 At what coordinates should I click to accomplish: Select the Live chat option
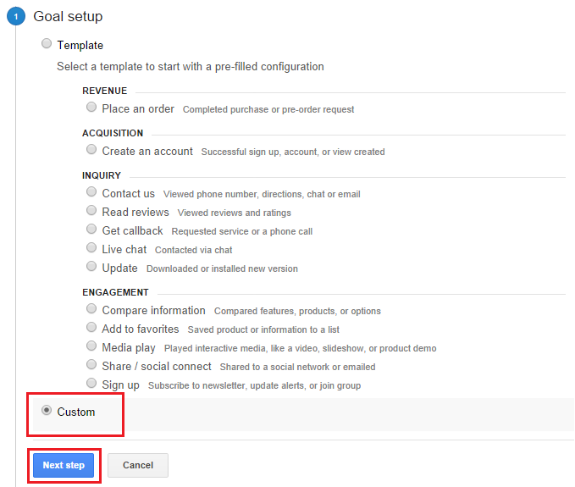(x=91, y=248)
